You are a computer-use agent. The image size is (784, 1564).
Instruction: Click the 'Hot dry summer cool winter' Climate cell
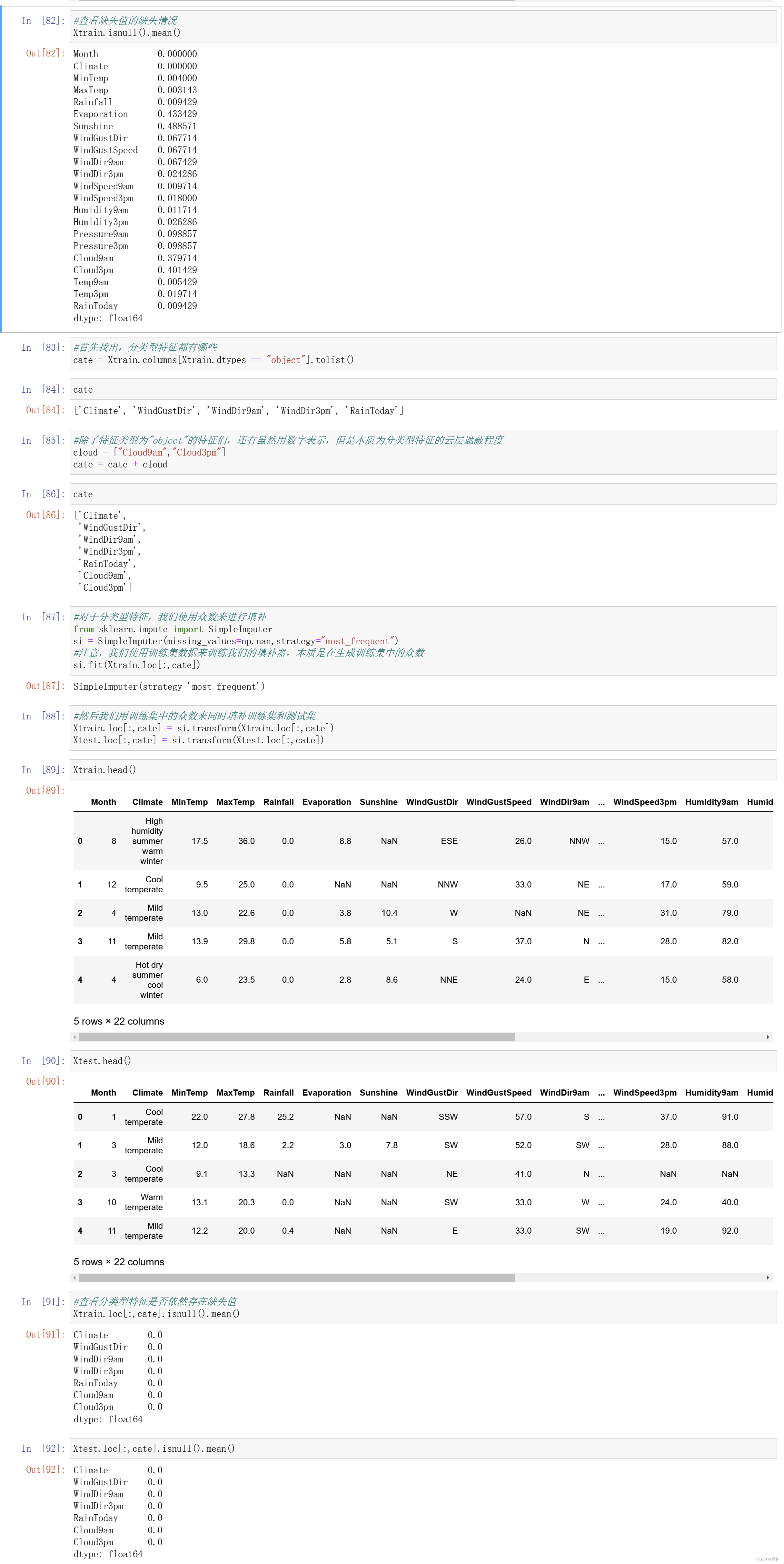[148, 979]
